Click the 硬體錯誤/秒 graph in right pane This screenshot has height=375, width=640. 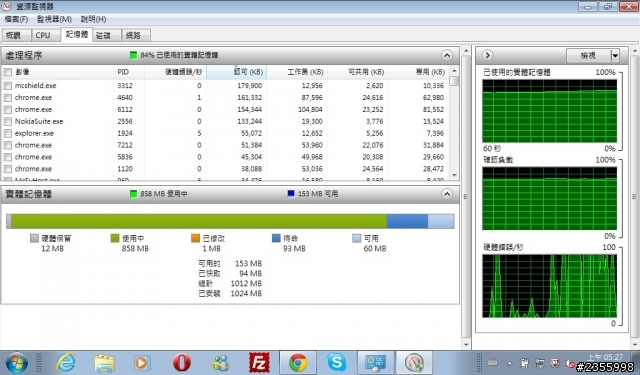[549, 286]
